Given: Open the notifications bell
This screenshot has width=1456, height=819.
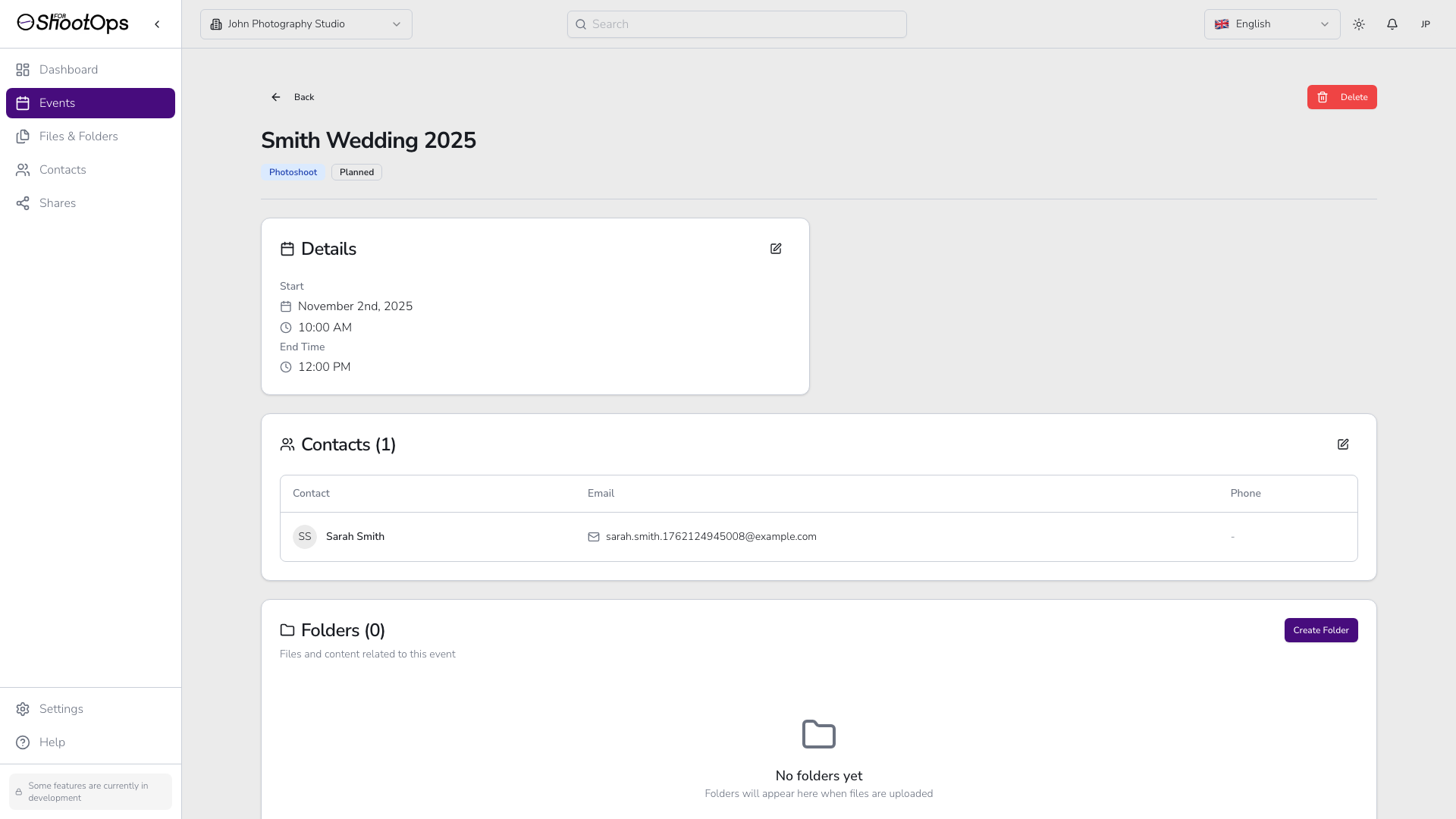Looking at the screenshot, I should pos(1392,24).
